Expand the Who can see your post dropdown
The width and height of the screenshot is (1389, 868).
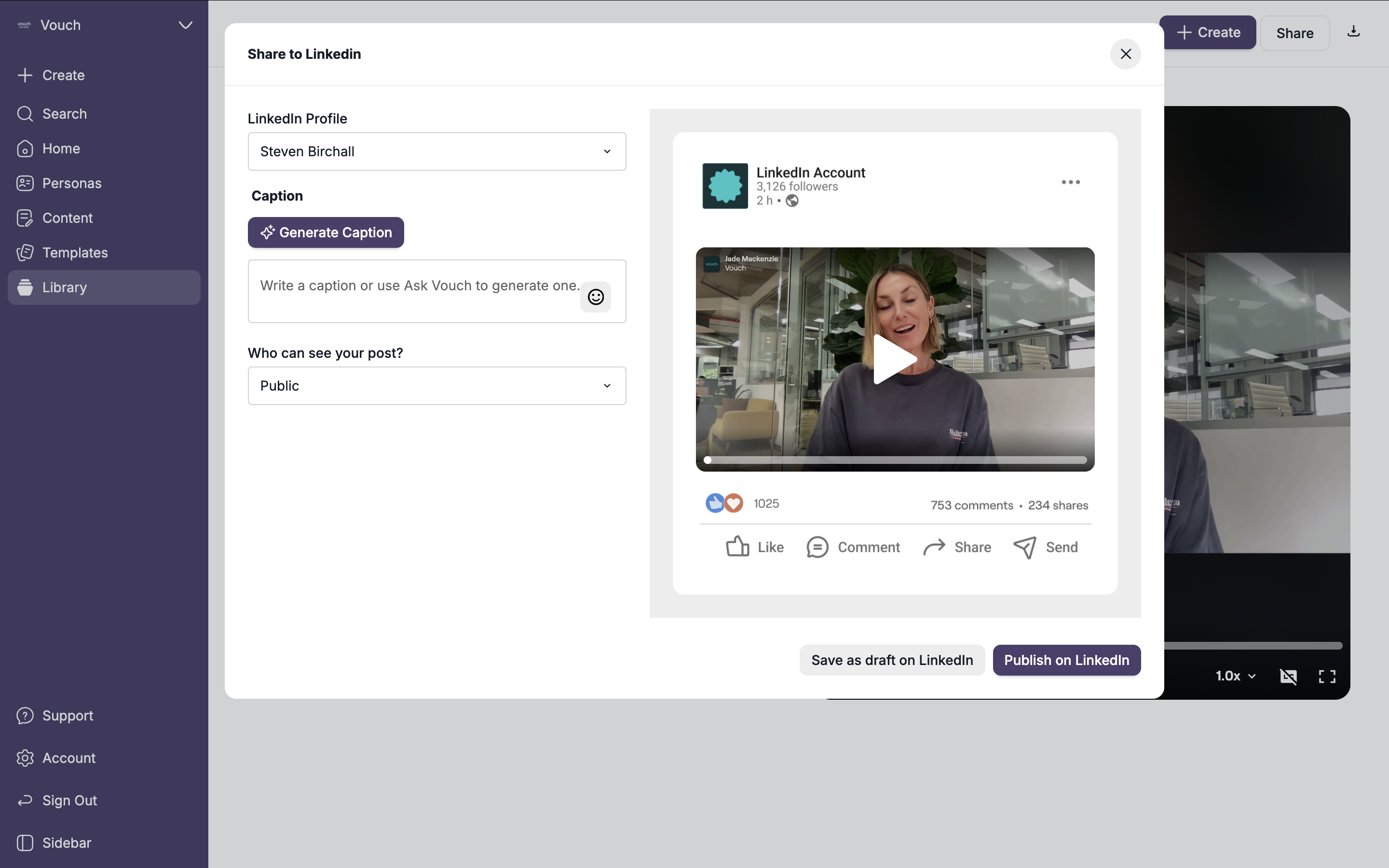point(437,386)
